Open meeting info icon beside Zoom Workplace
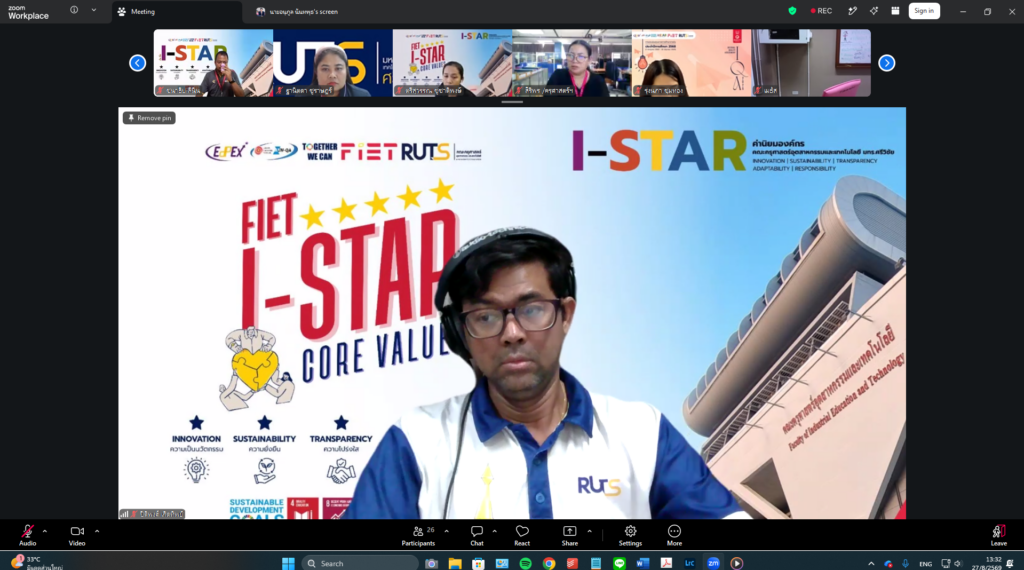 tap(74, 10)
